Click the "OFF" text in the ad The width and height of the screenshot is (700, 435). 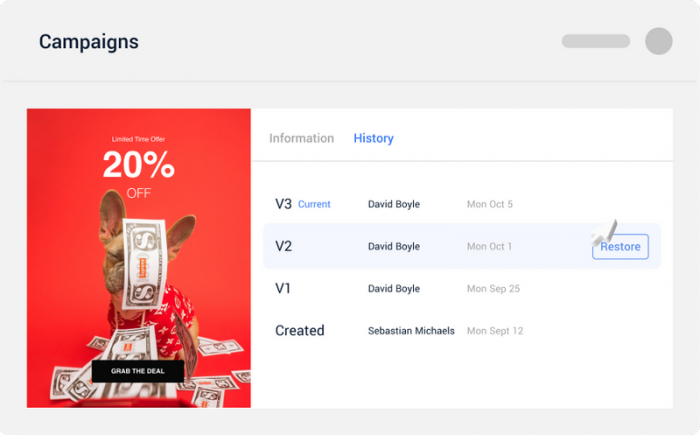[138, 193]
